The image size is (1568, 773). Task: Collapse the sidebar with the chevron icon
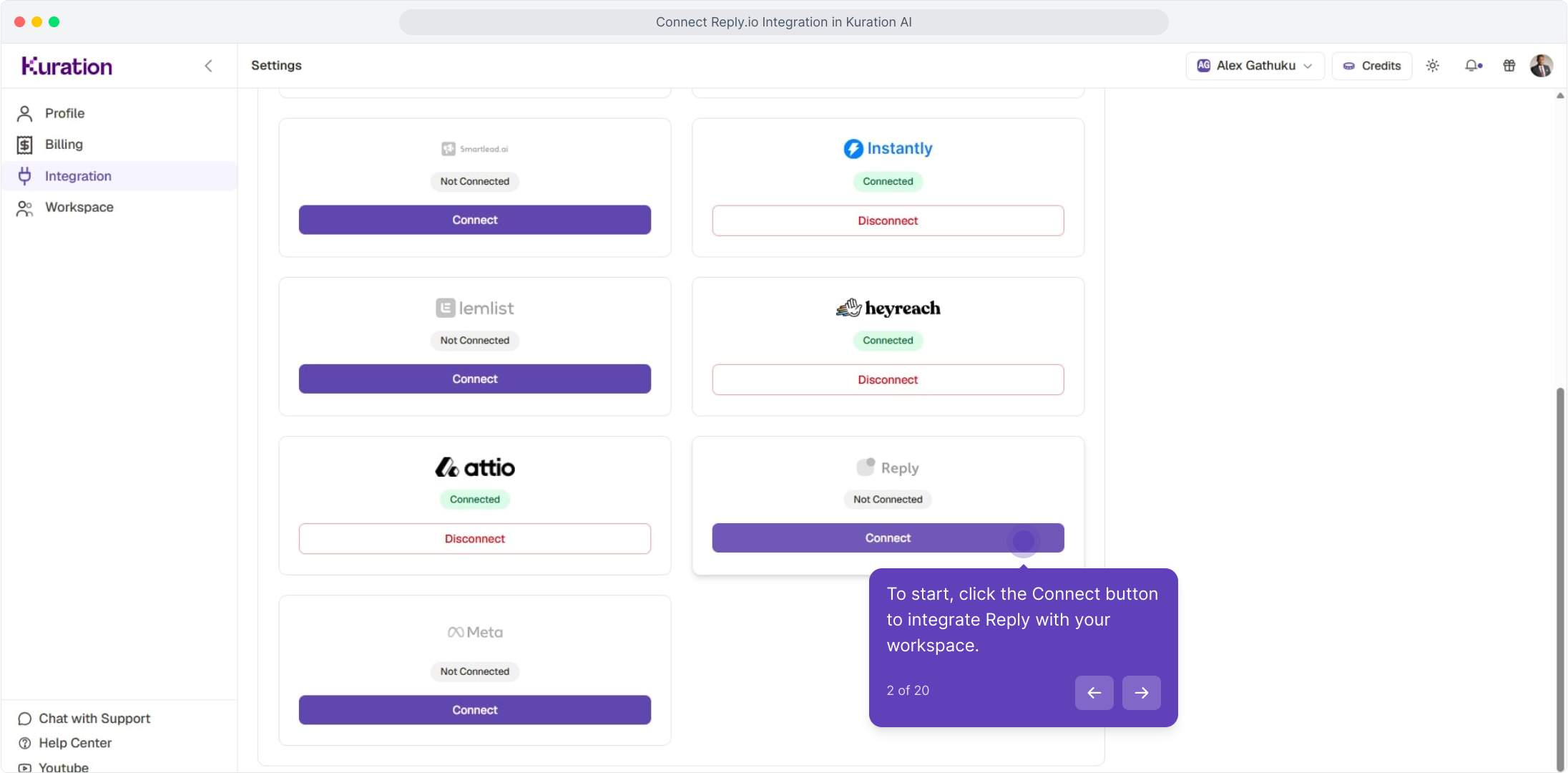[x=208, y=66]
